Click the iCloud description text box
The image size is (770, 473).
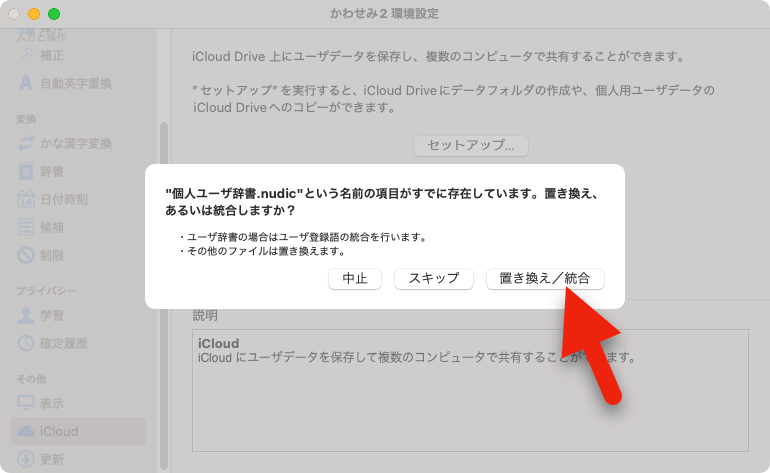tap(483, 380)
